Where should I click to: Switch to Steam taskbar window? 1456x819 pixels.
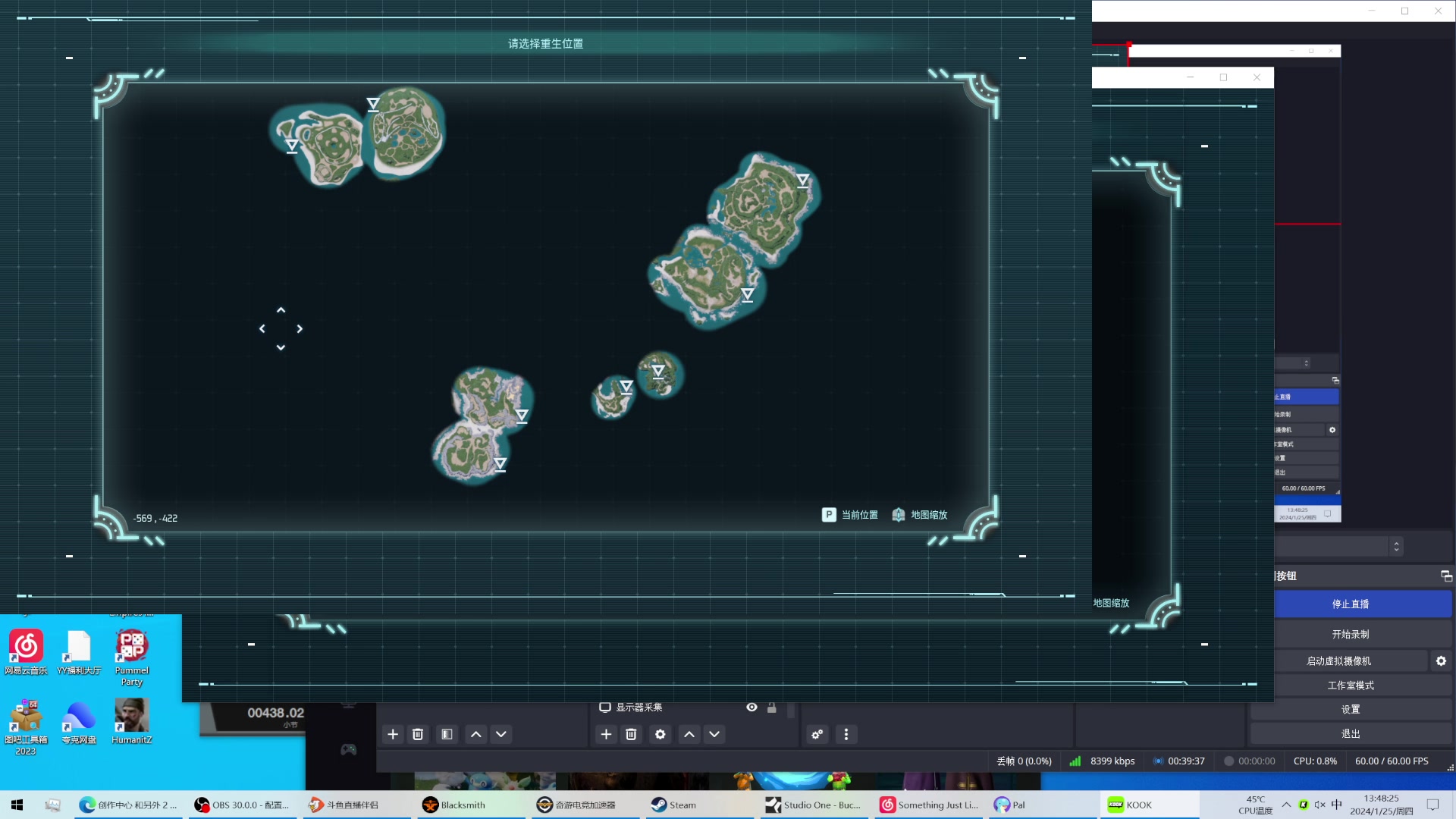699,805
